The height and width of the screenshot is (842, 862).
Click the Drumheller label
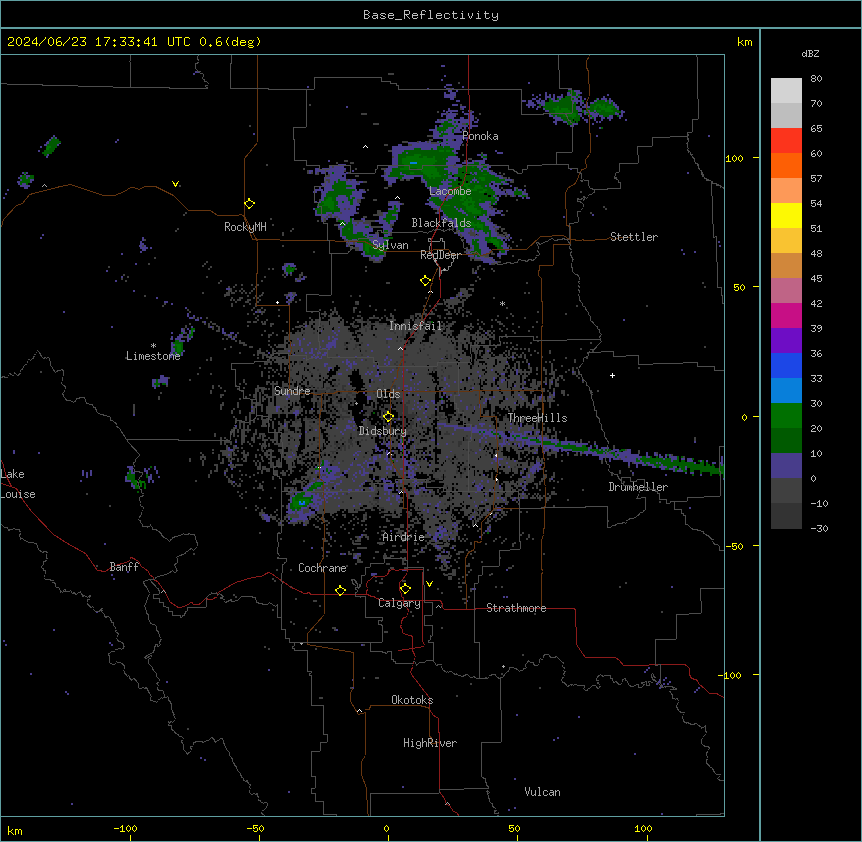[x=638, y=487]
